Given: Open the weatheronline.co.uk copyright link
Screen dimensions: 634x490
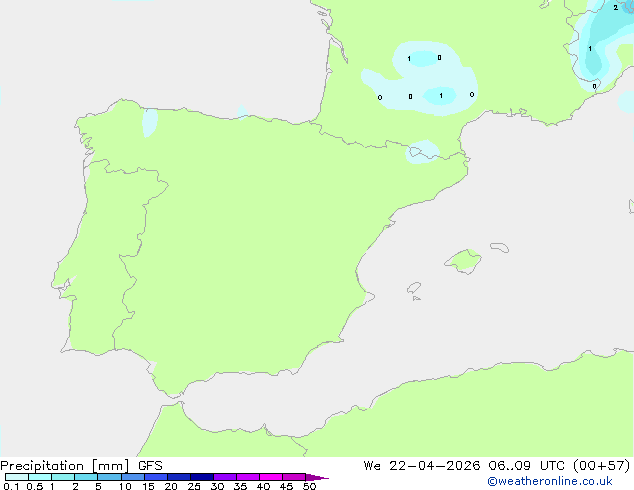Looking at the screenshot, I should coord(550,481).
